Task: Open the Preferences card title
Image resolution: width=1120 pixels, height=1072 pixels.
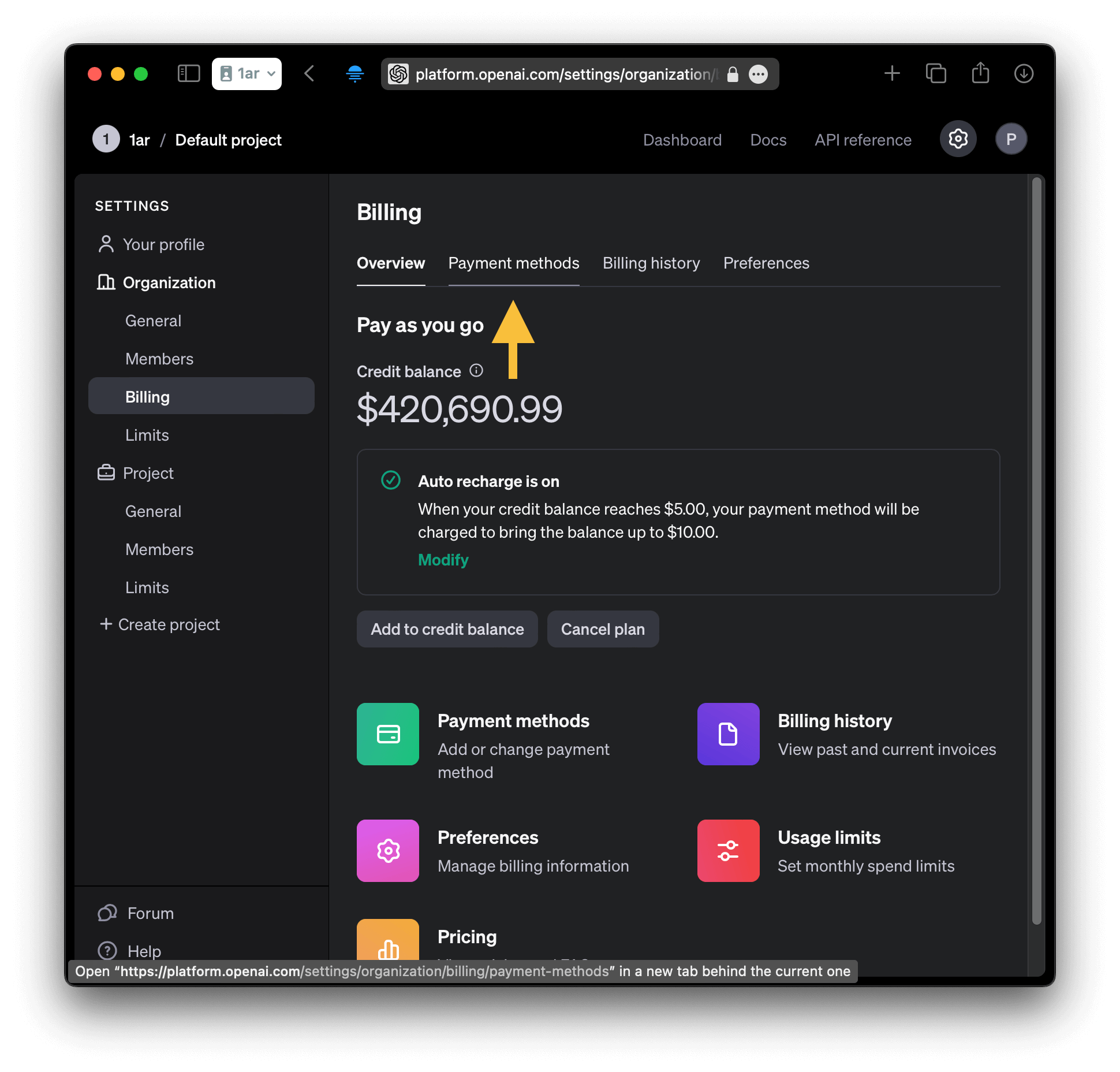Action: coord(488,837)
